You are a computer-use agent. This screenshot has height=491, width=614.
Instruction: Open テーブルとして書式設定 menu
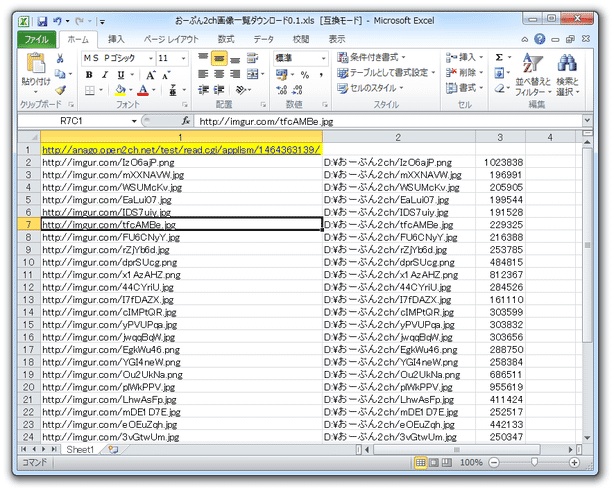point(386,72)
